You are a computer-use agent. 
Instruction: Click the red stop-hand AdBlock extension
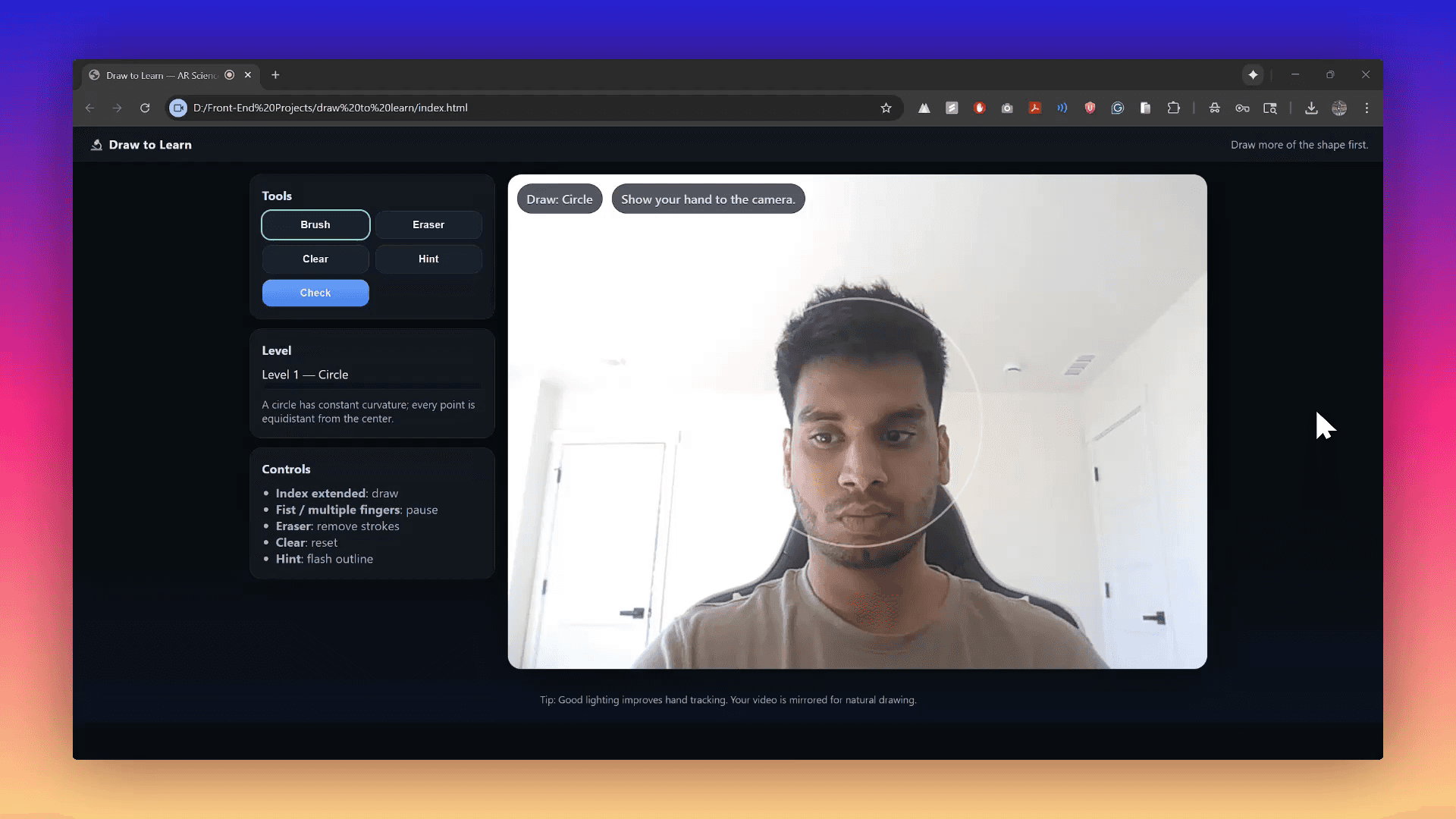tap(979, 108)
